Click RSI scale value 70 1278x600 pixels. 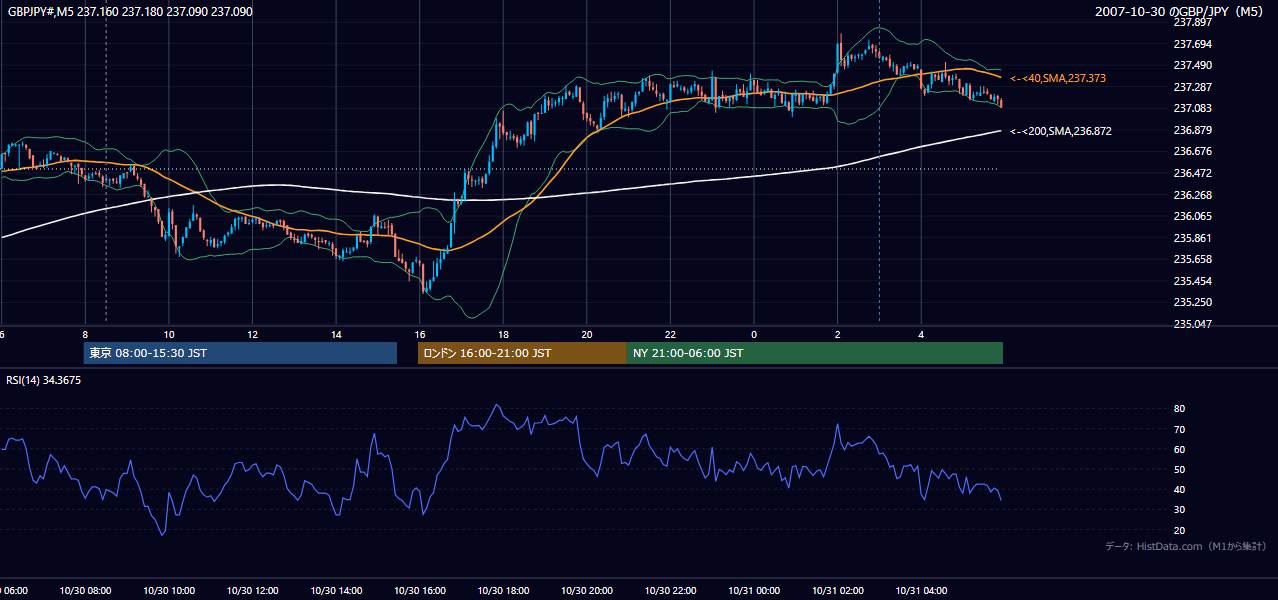[1179, 429]
